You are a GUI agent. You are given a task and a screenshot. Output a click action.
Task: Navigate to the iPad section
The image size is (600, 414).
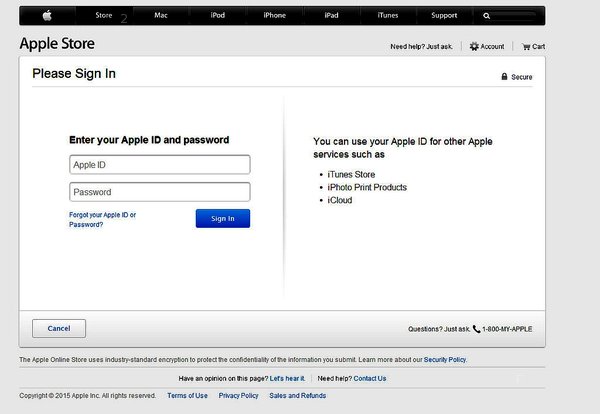pyautogui.click(x=331, y=15)
